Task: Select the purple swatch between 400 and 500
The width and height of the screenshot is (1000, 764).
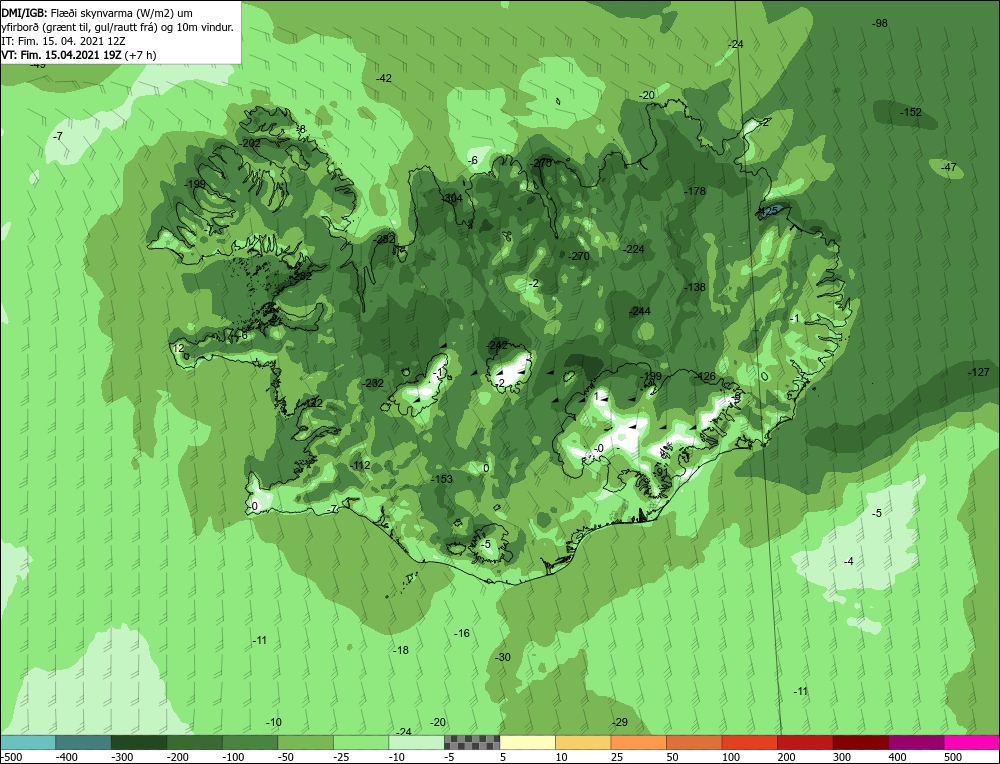Action: coord(916,742)
